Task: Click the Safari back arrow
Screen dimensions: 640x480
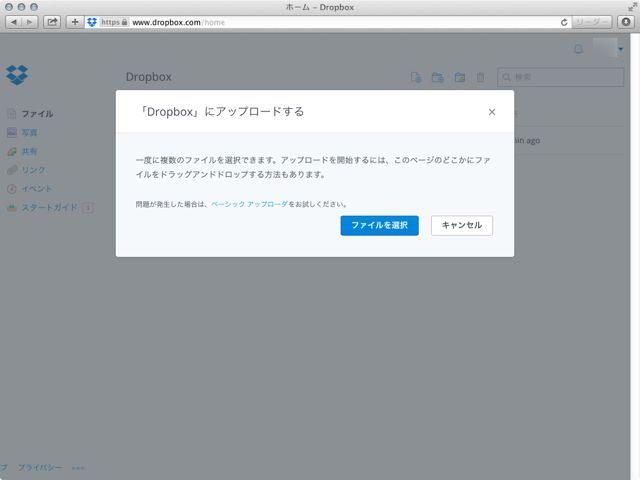Action: click(x=14, y=22)
